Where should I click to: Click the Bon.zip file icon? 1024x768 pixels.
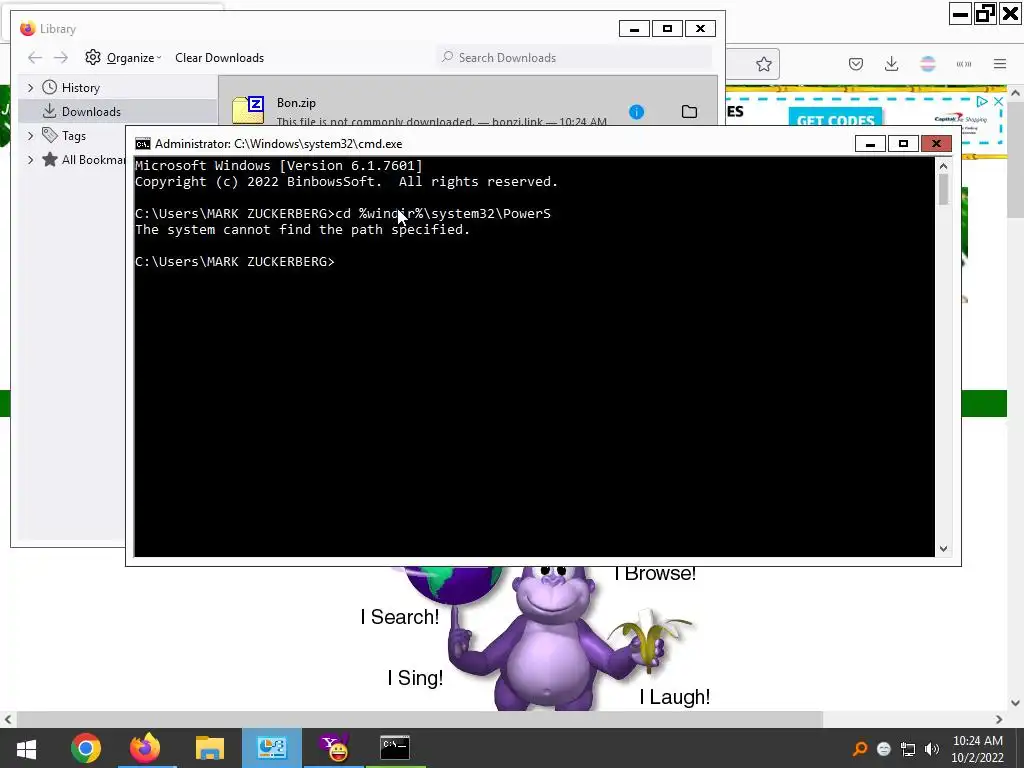pyautogui.click(x=248, y=110)
